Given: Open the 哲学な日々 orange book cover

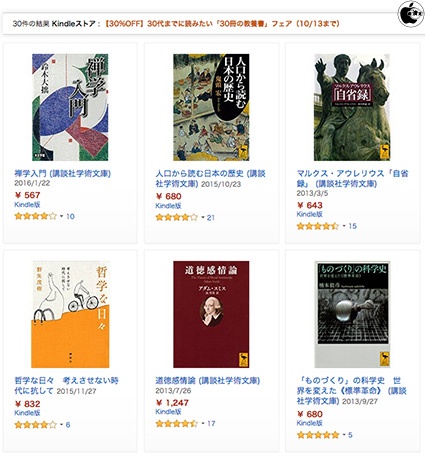Looking at the screenshot, I should 70,314.
